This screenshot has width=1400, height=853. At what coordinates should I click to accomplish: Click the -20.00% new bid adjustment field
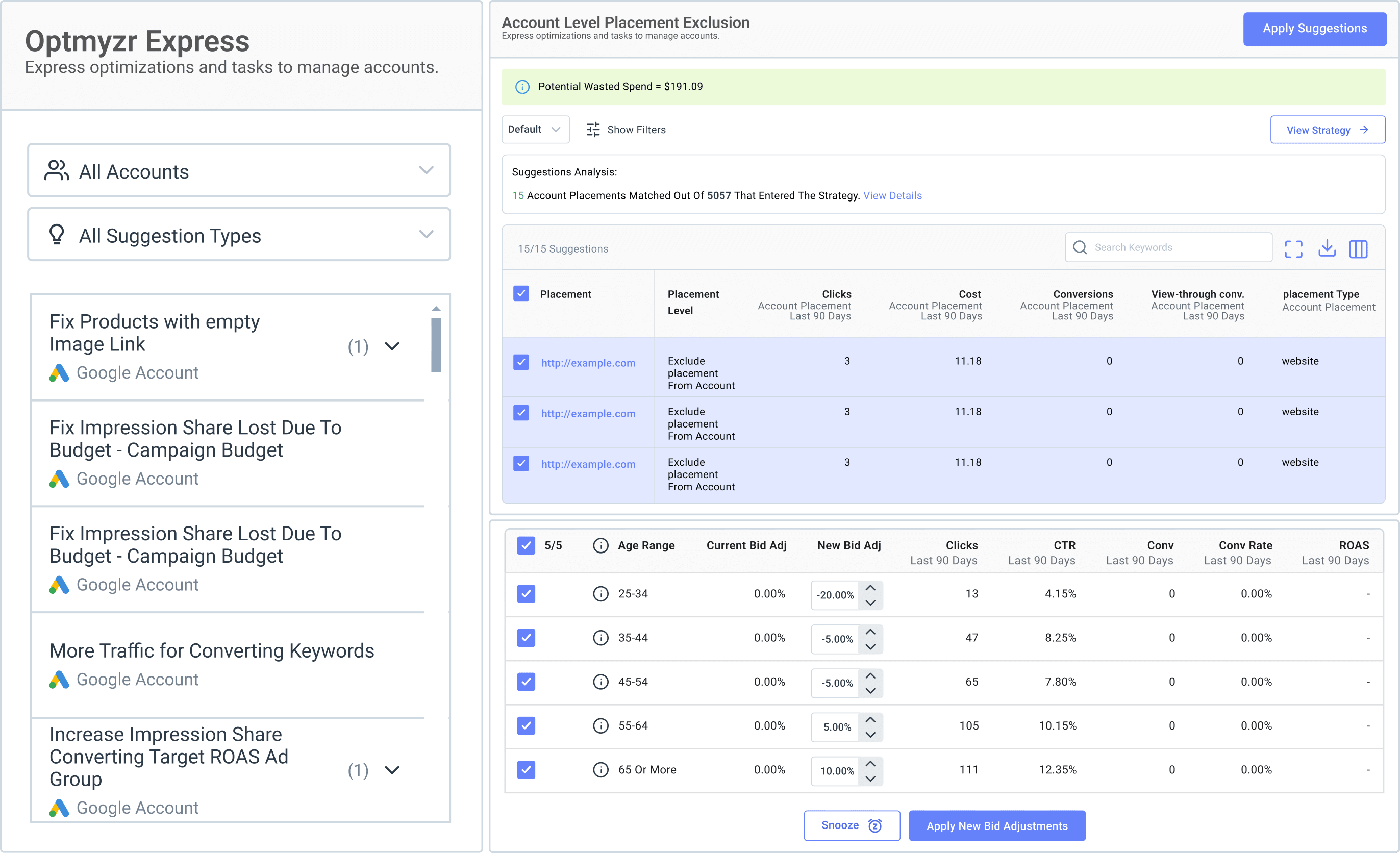[835, 595]
